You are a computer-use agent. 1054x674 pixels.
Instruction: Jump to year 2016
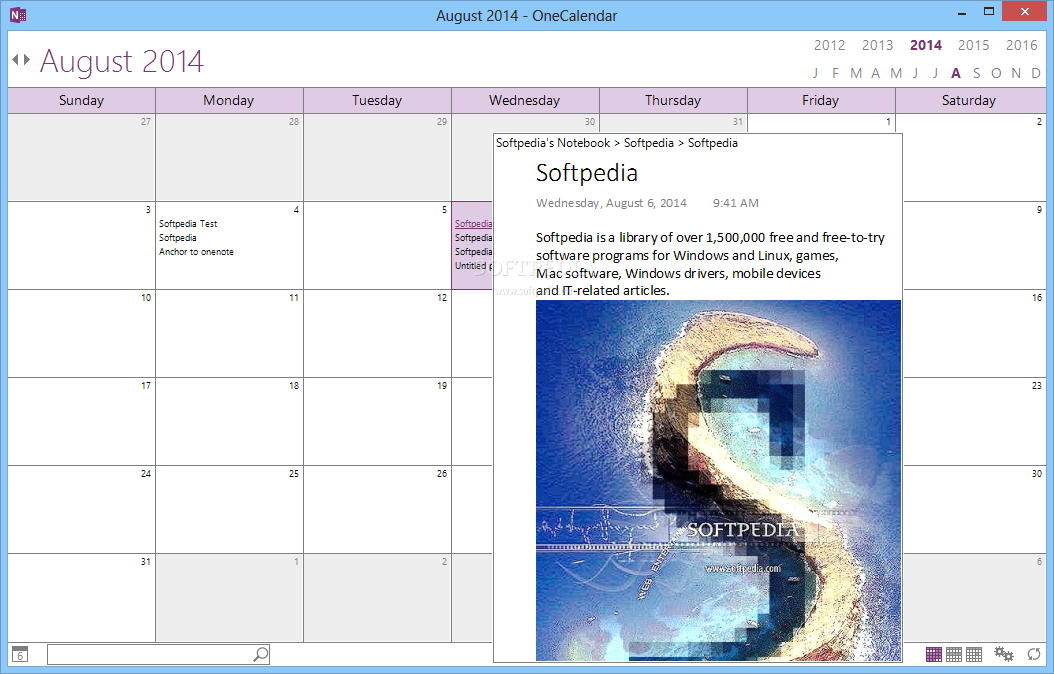click(x=1021, y=45)
